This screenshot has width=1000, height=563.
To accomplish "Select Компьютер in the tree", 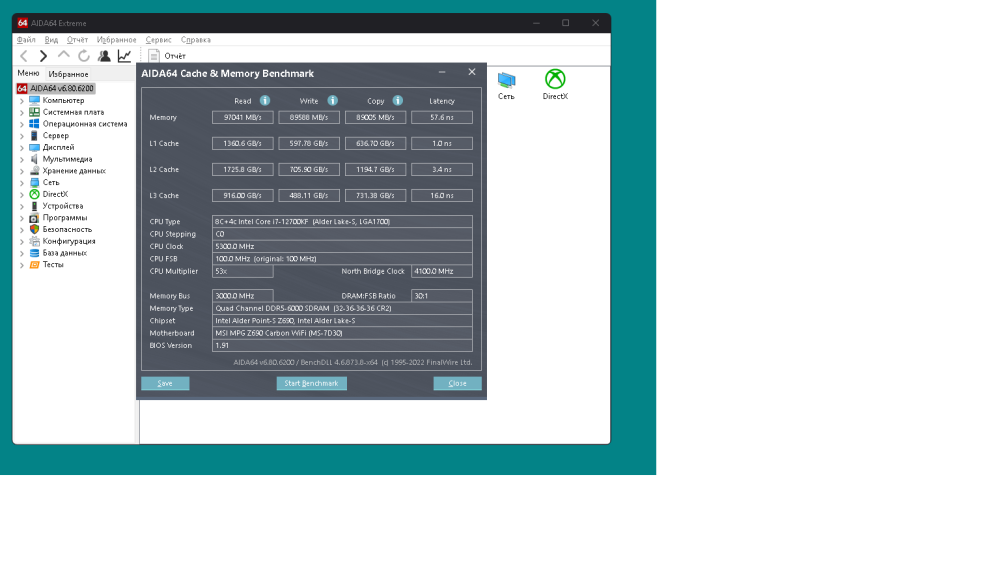I will point(63,100).
